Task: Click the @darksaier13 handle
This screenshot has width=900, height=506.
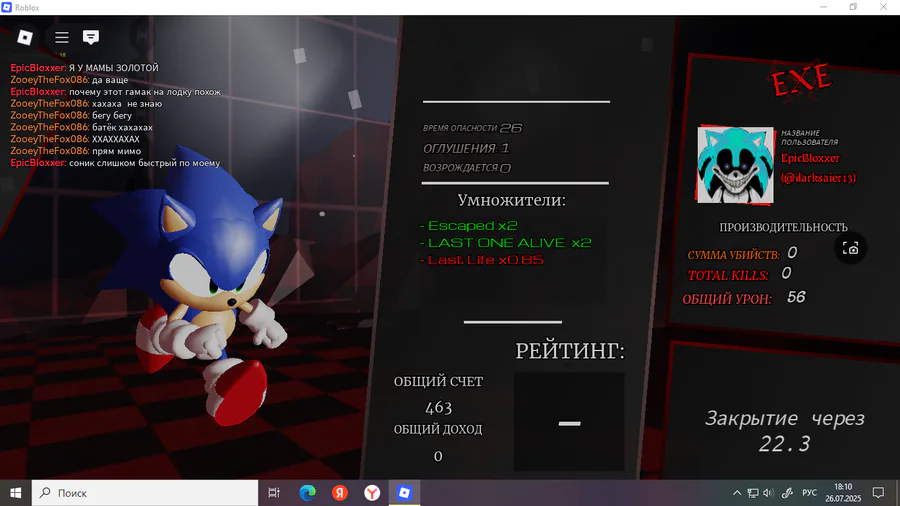Action: (x=818, y=178)
